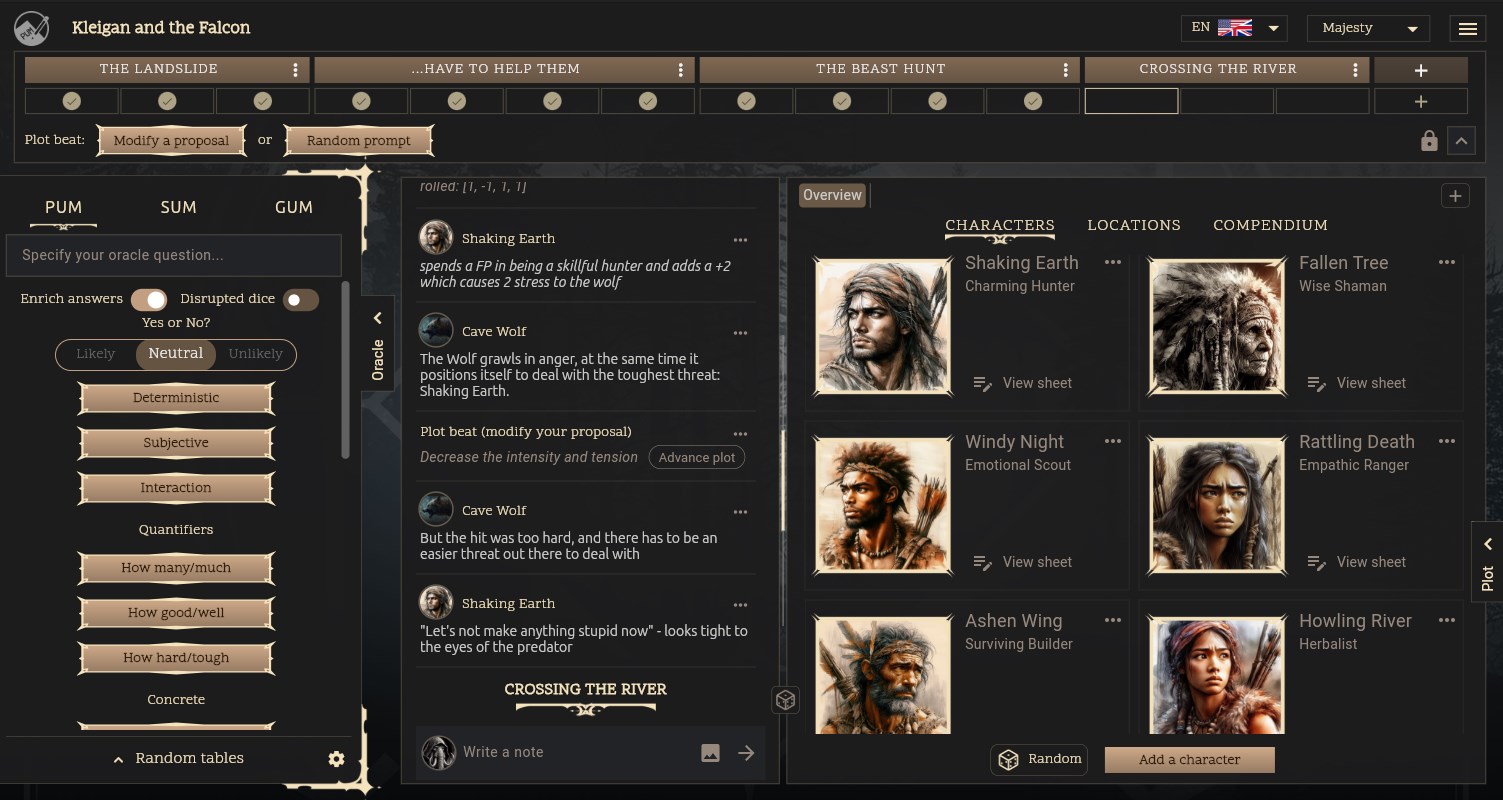Screen dimensions: 1503x800
Task: Open the Majesty theme dropdown
Action: (1368, 28)
